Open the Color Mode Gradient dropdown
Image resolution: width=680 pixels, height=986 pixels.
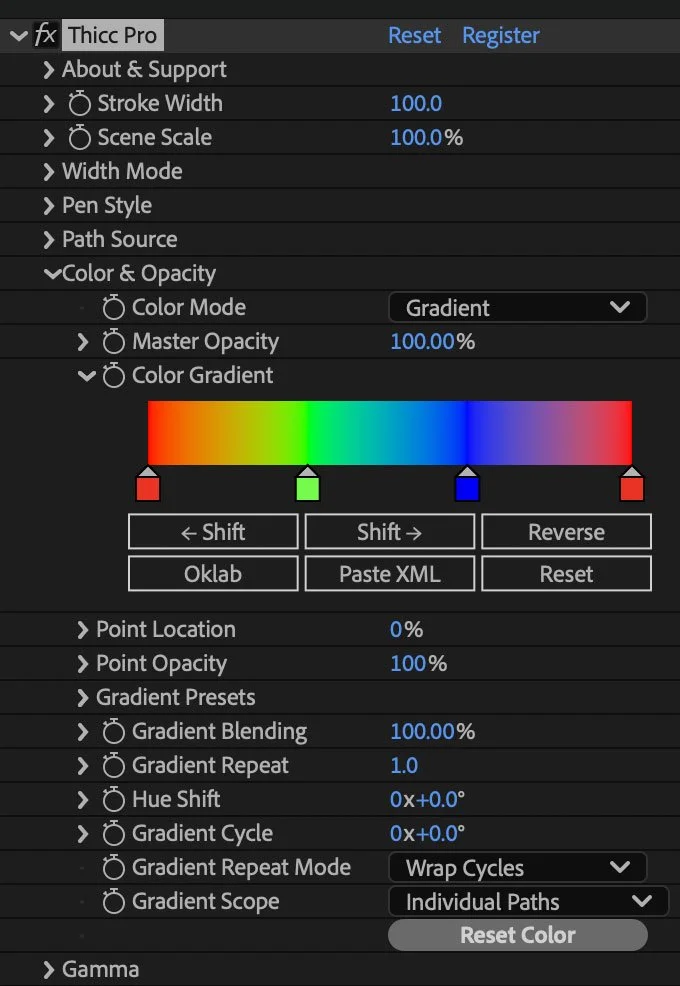(x=518, y=307)
